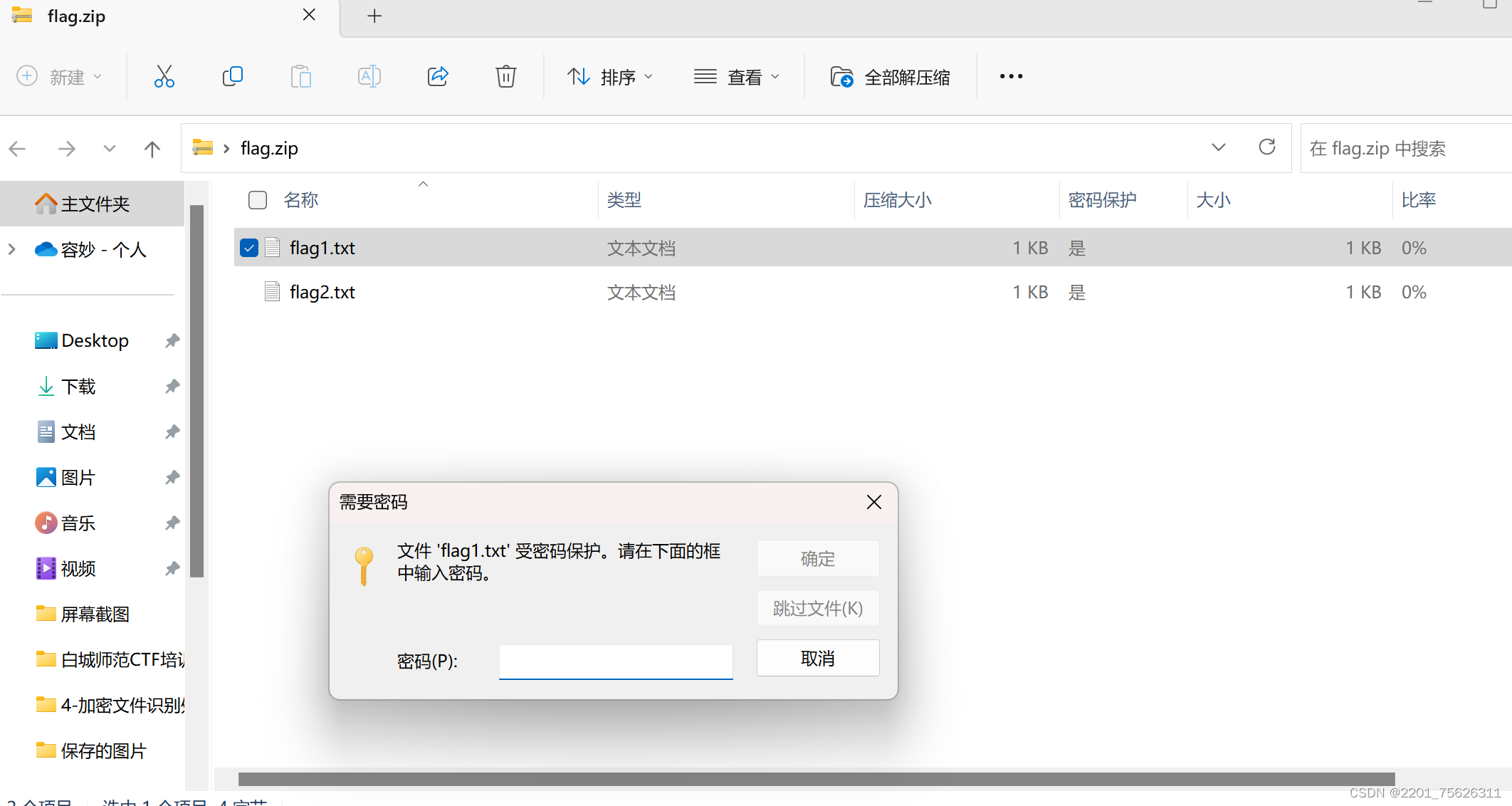Open the View dropdown menu
This screenshot has width=1512, height=806.
point(737,76)
